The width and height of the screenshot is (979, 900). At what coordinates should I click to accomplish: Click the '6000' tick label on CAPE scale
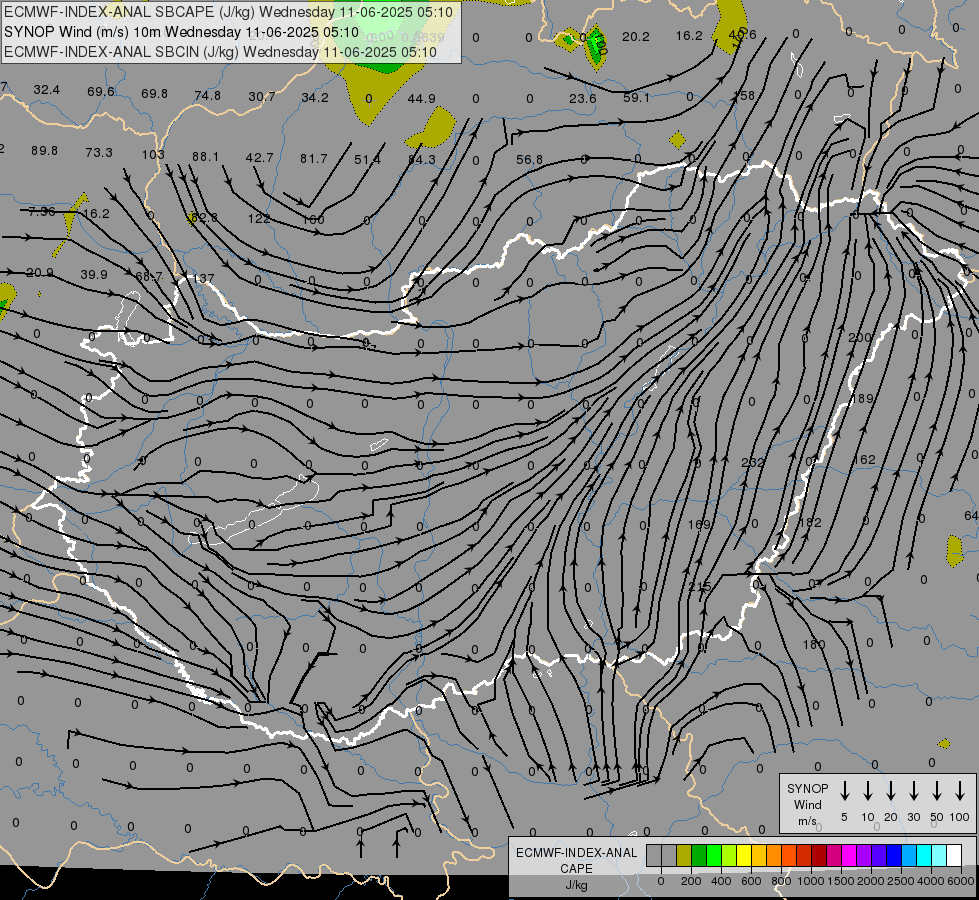click(x=961, y=881)
